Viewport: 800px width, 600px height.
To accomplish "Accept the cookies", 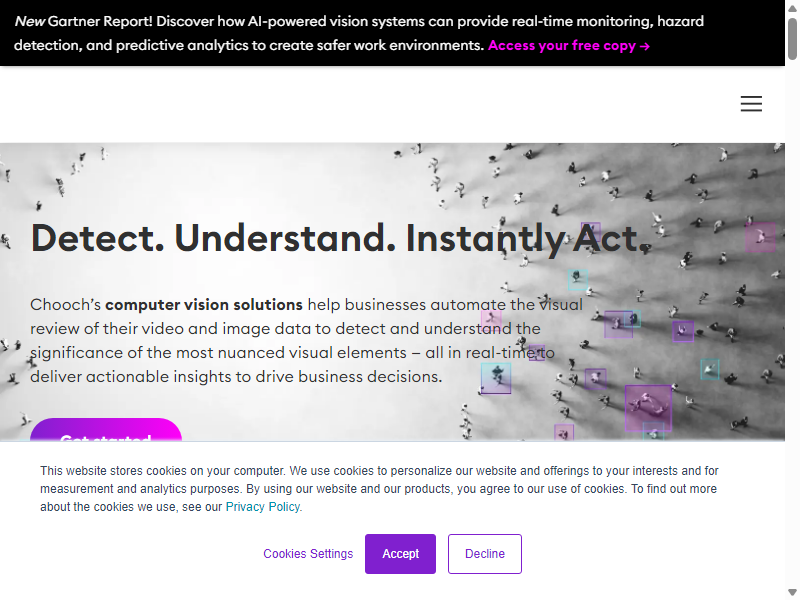I will 400,554.
